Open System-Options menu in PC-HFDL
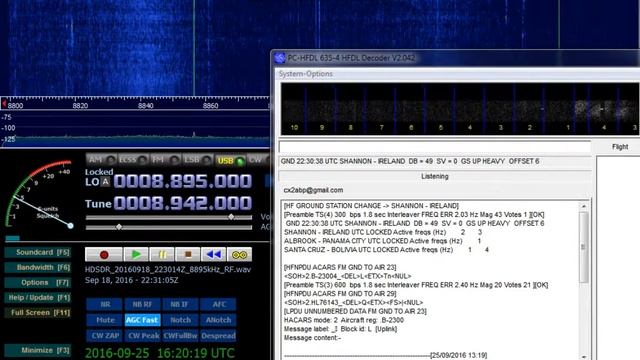This screenshot has width=640, height=360. coord(306,74)
